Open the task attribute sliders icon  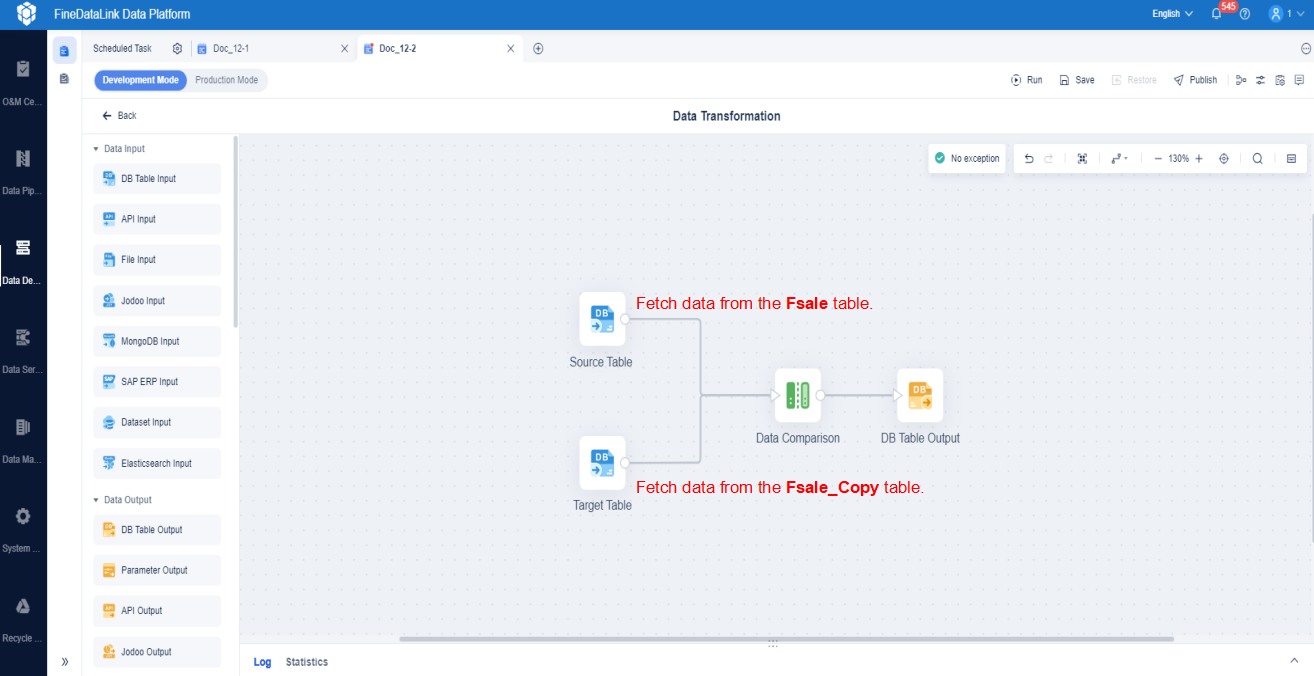click(x=1261, y=80)
